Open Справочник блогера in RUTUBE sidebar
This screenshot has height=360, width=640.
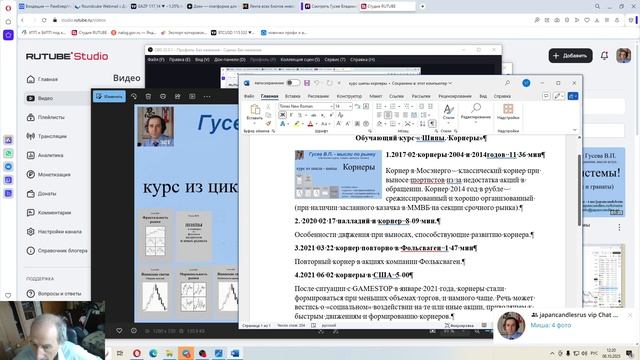tap(57, 251)
